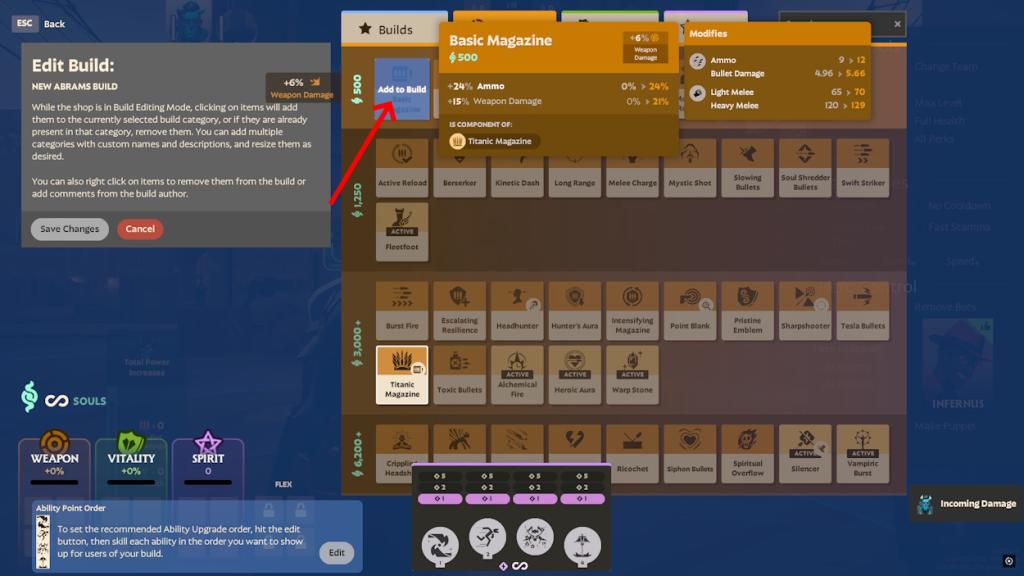The image size is (1024, 576).
Task: Click the Toxic Bullets item
Action: tap(459, 374)
